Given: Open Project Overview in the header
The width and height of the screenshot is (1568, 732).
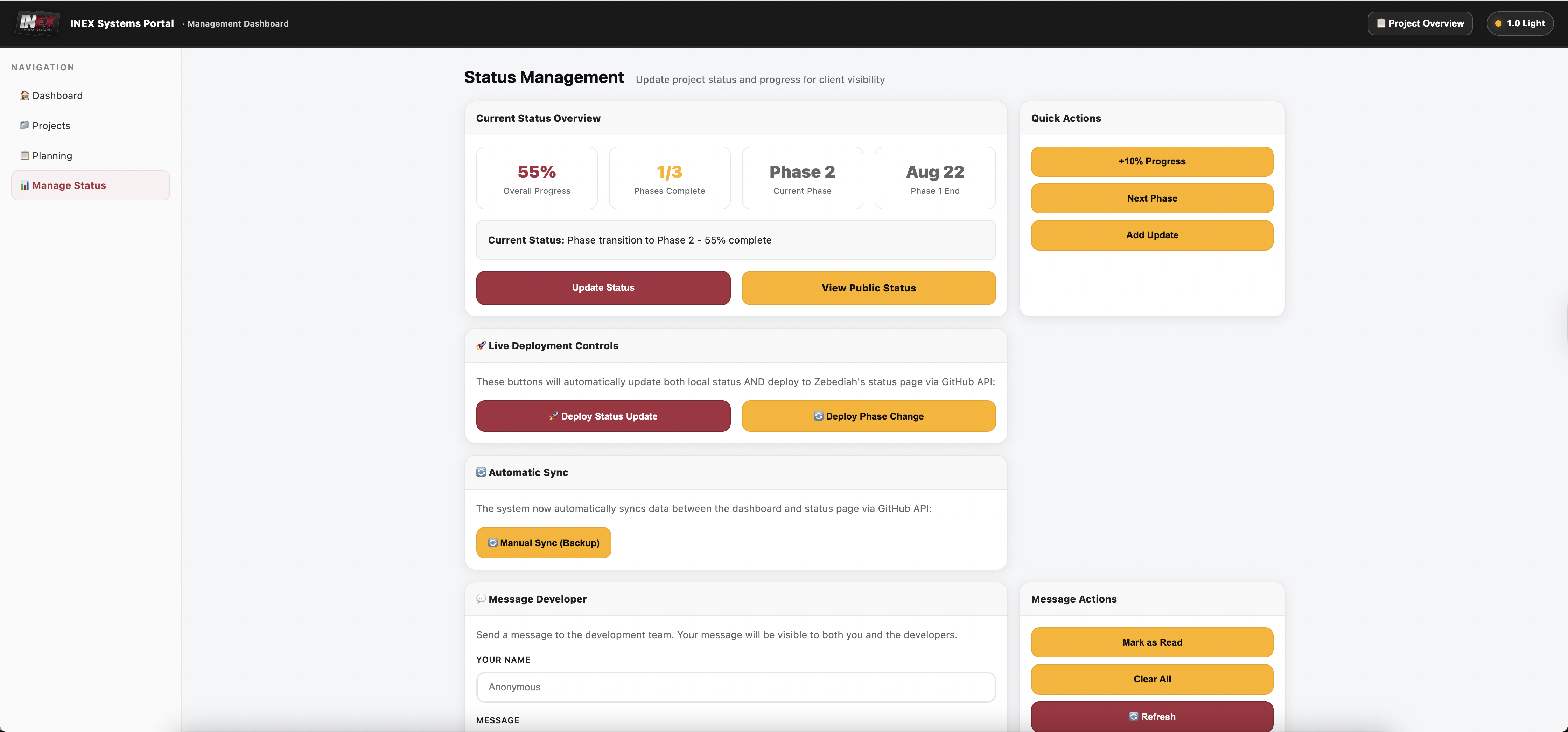Looking at the screenshot, I should click(1420, 23).
